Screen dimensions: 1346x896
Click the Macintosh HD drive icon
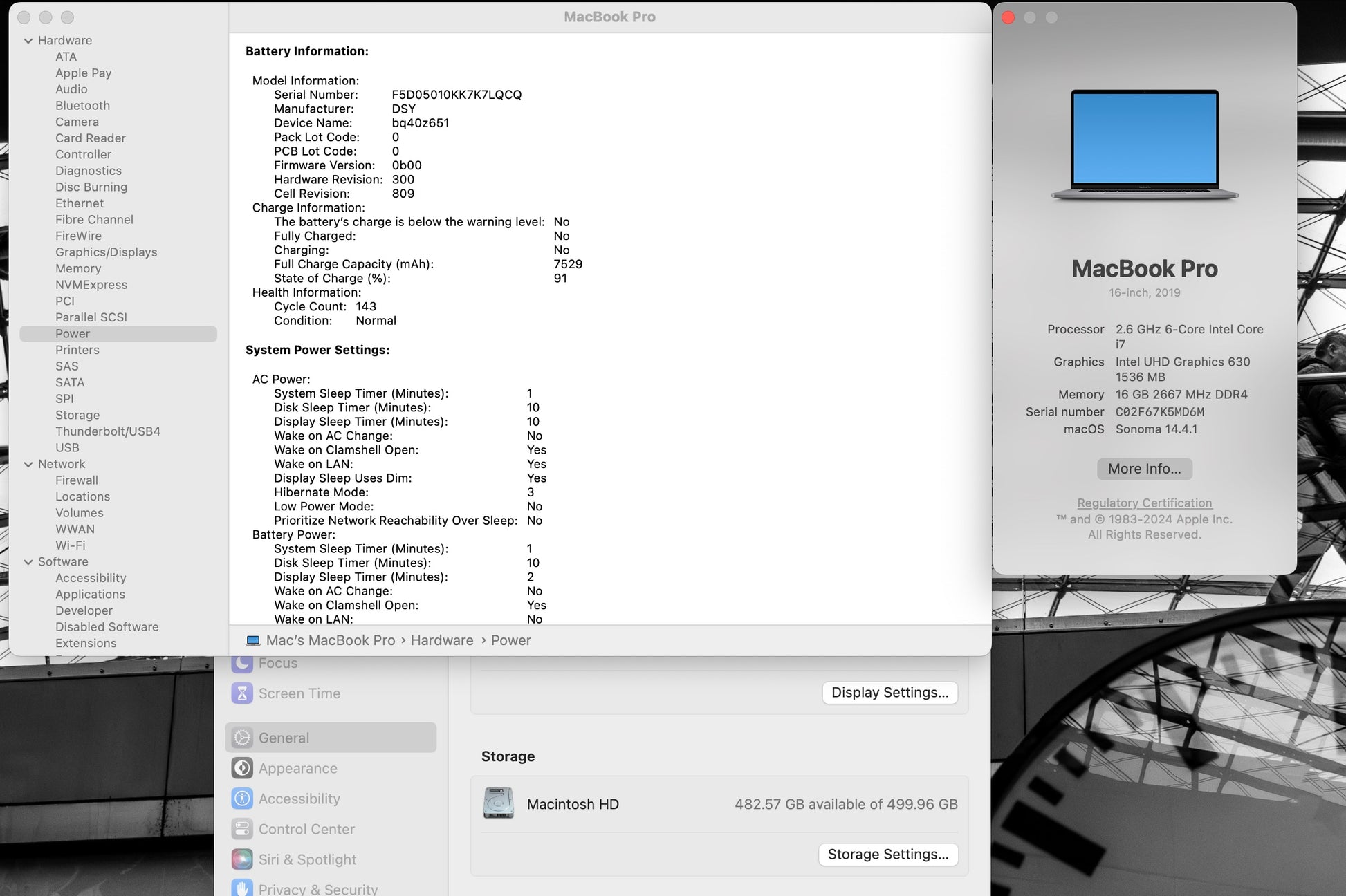tap(498, 803)
